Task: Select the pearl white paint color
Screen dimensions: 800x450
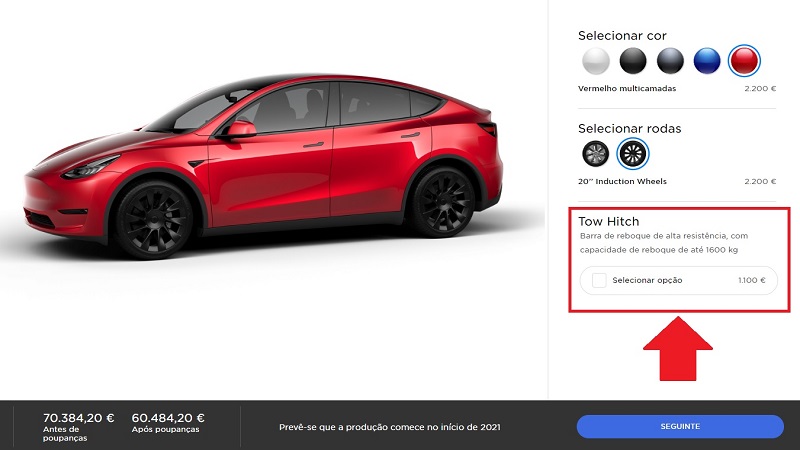Action: click(x=595, y=61)
